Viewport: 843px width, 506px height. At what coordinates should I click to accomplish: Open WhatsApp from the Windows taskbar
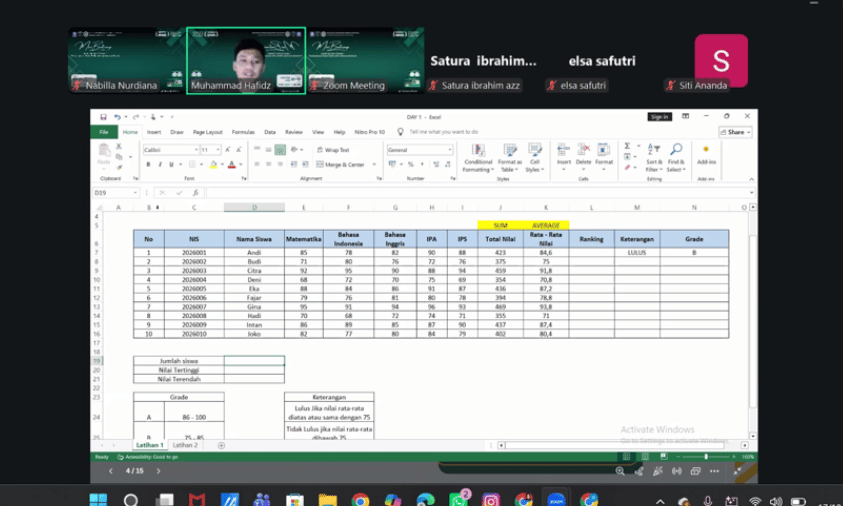pos(458,500)
